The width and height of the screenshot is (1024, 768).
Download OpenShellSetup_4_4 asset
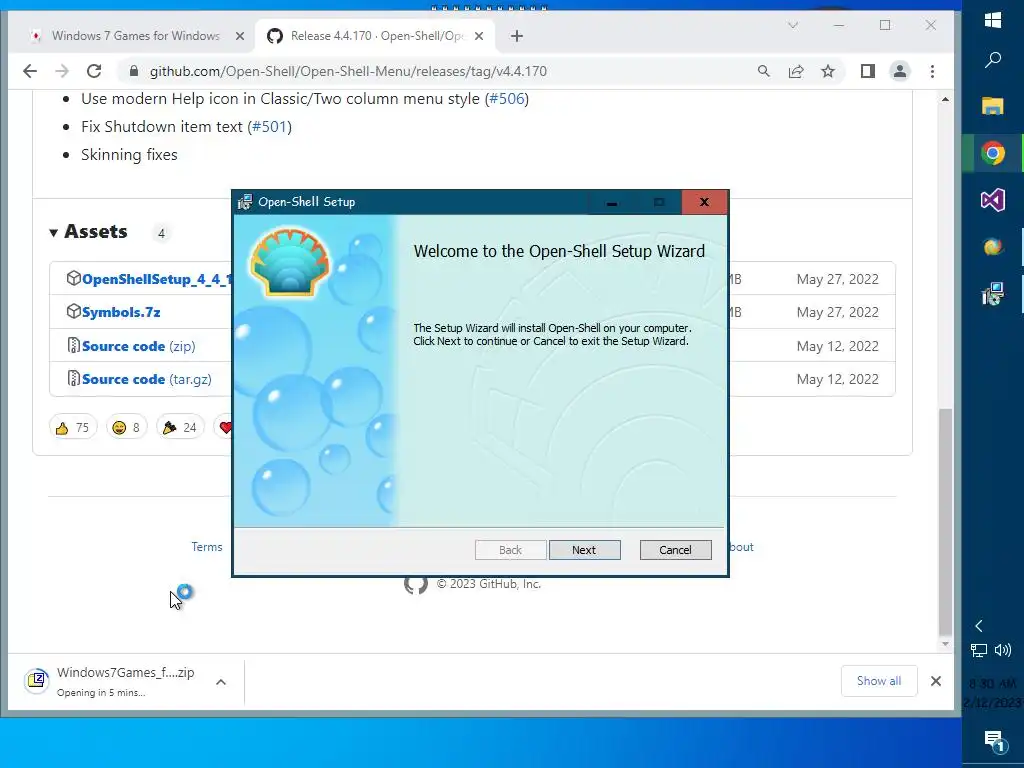(x=157, y=280)
